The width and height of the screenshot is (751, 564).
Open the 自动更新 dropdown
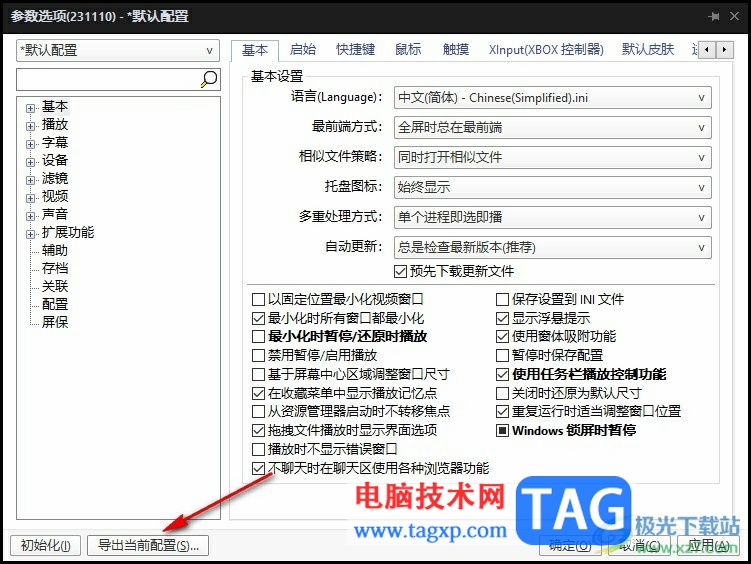coord(552,248)
